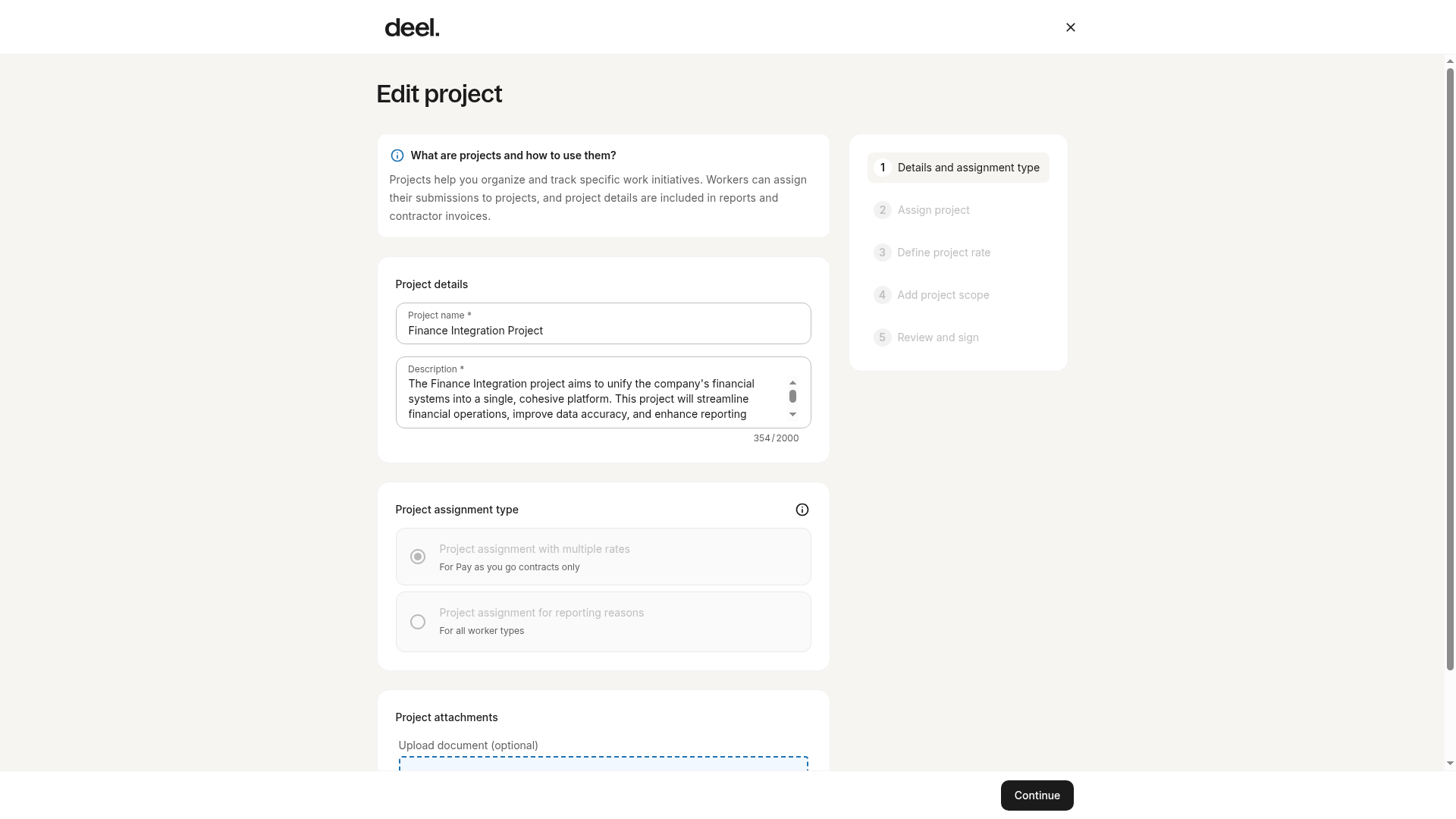Open the Project assignment type info icon

(802, 510)
